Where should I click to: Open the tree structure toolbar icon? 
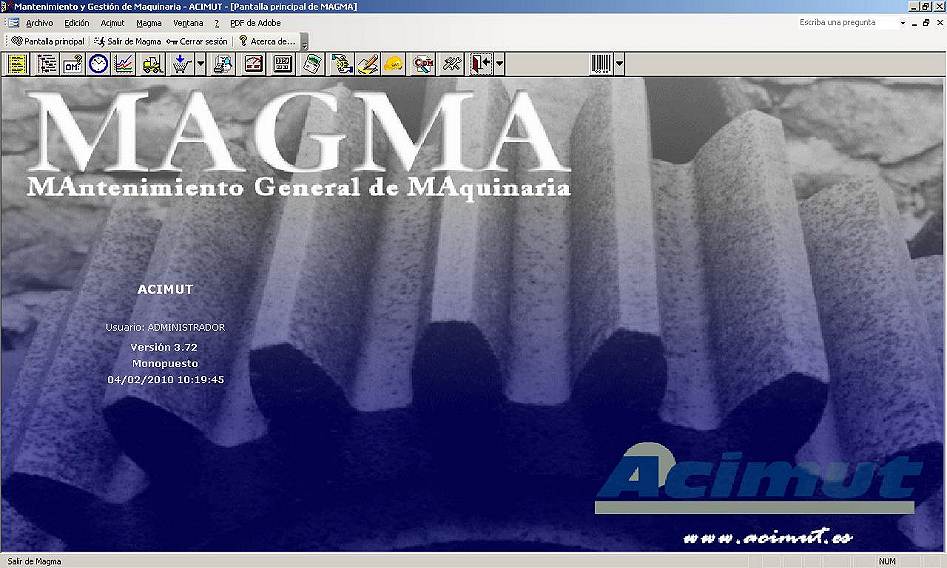[x=46, y=63]
